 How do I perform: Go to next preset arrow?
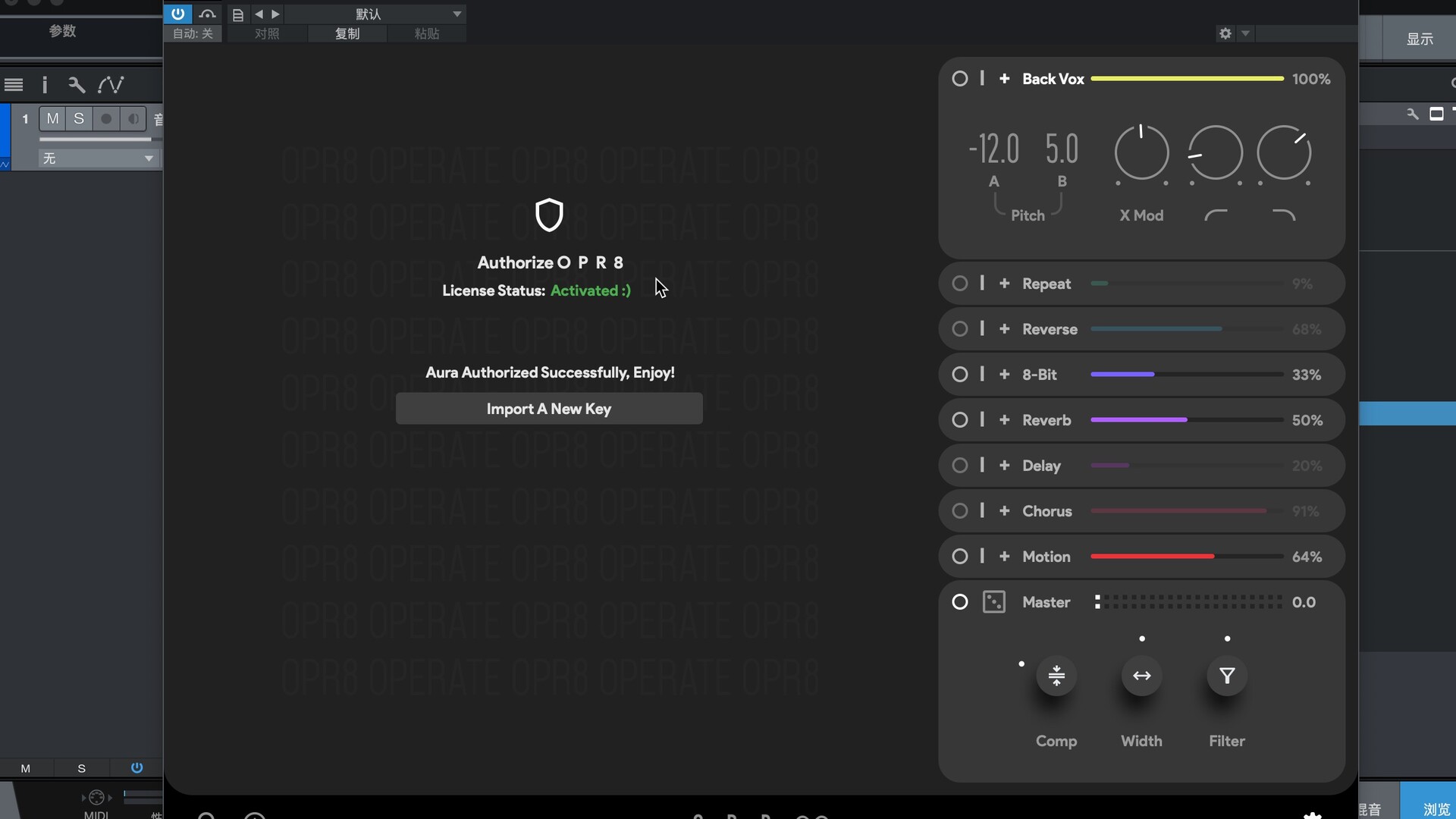click(275, 14)
